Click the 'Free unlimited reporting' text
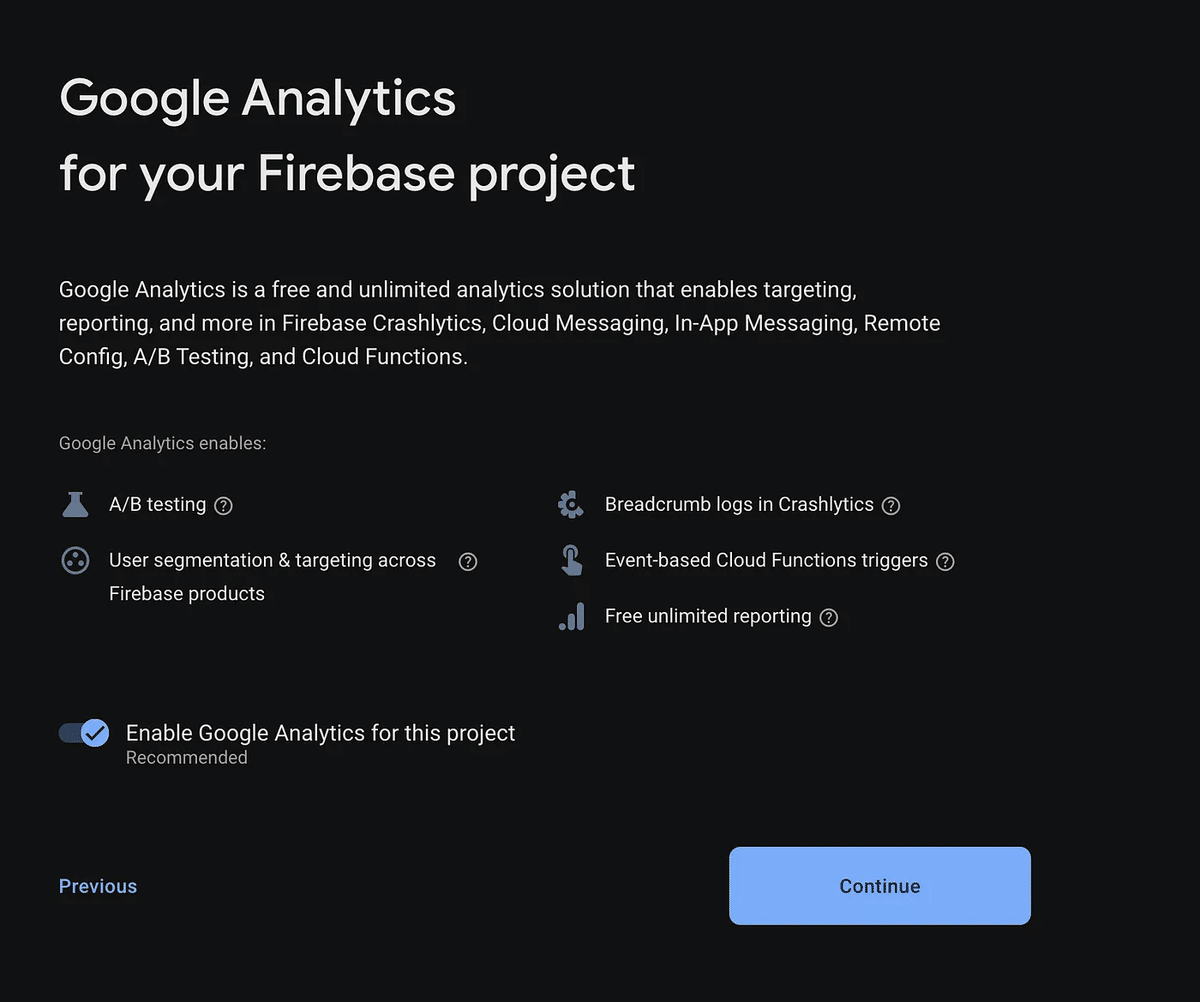 (x=708, y=617)
